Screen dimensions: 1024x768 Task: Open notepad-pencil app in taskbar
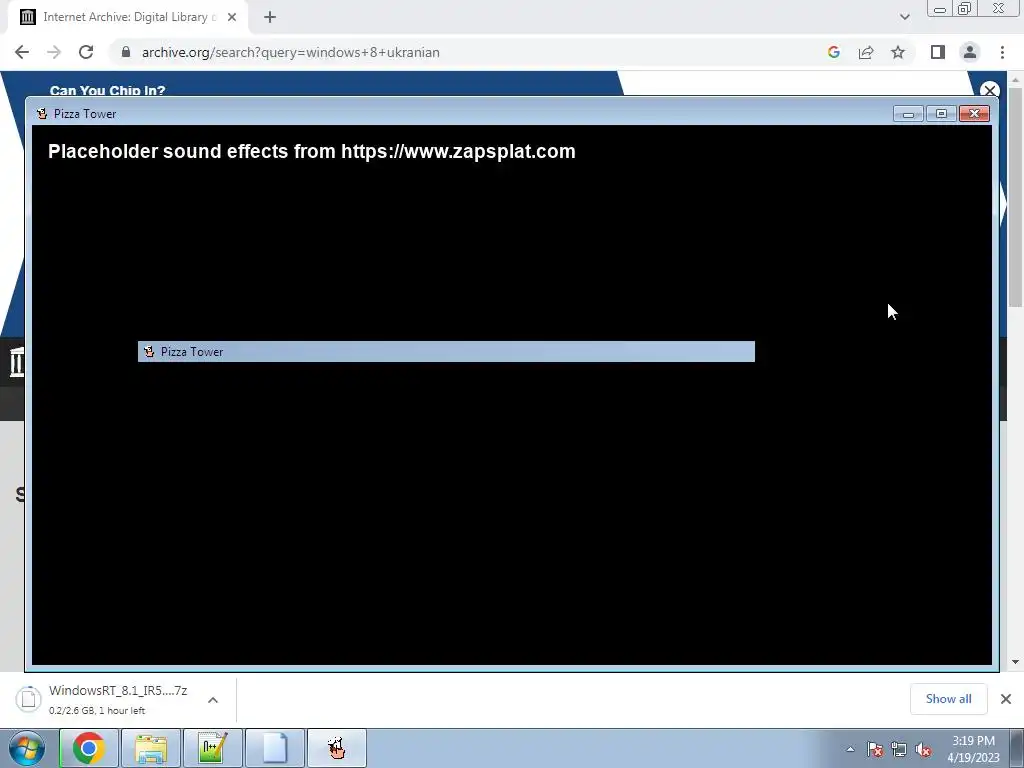coord(213,748)
